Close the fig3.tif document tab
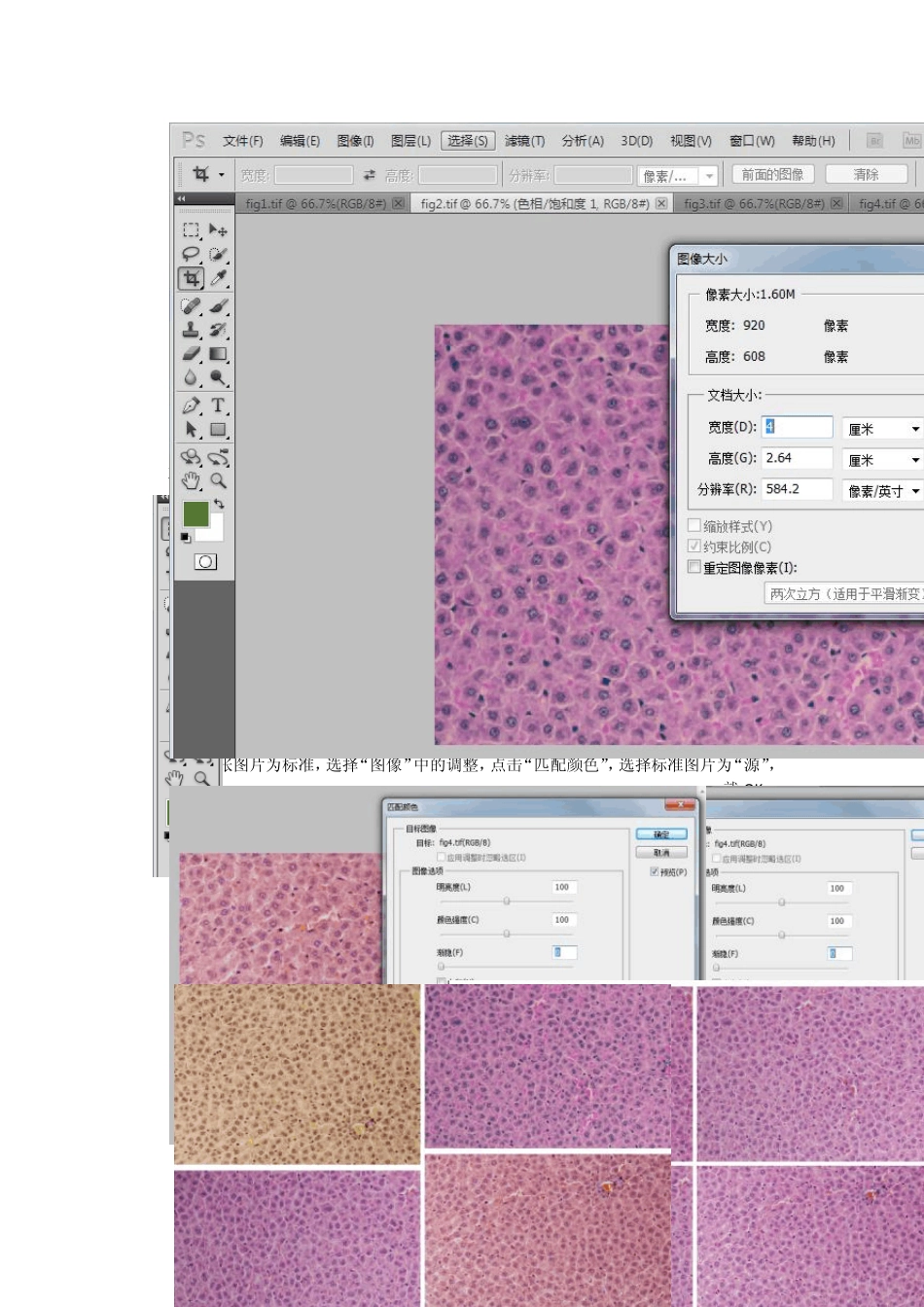Image resolution: width=924 pixels, height=1307 pixels. coord(835,203)
